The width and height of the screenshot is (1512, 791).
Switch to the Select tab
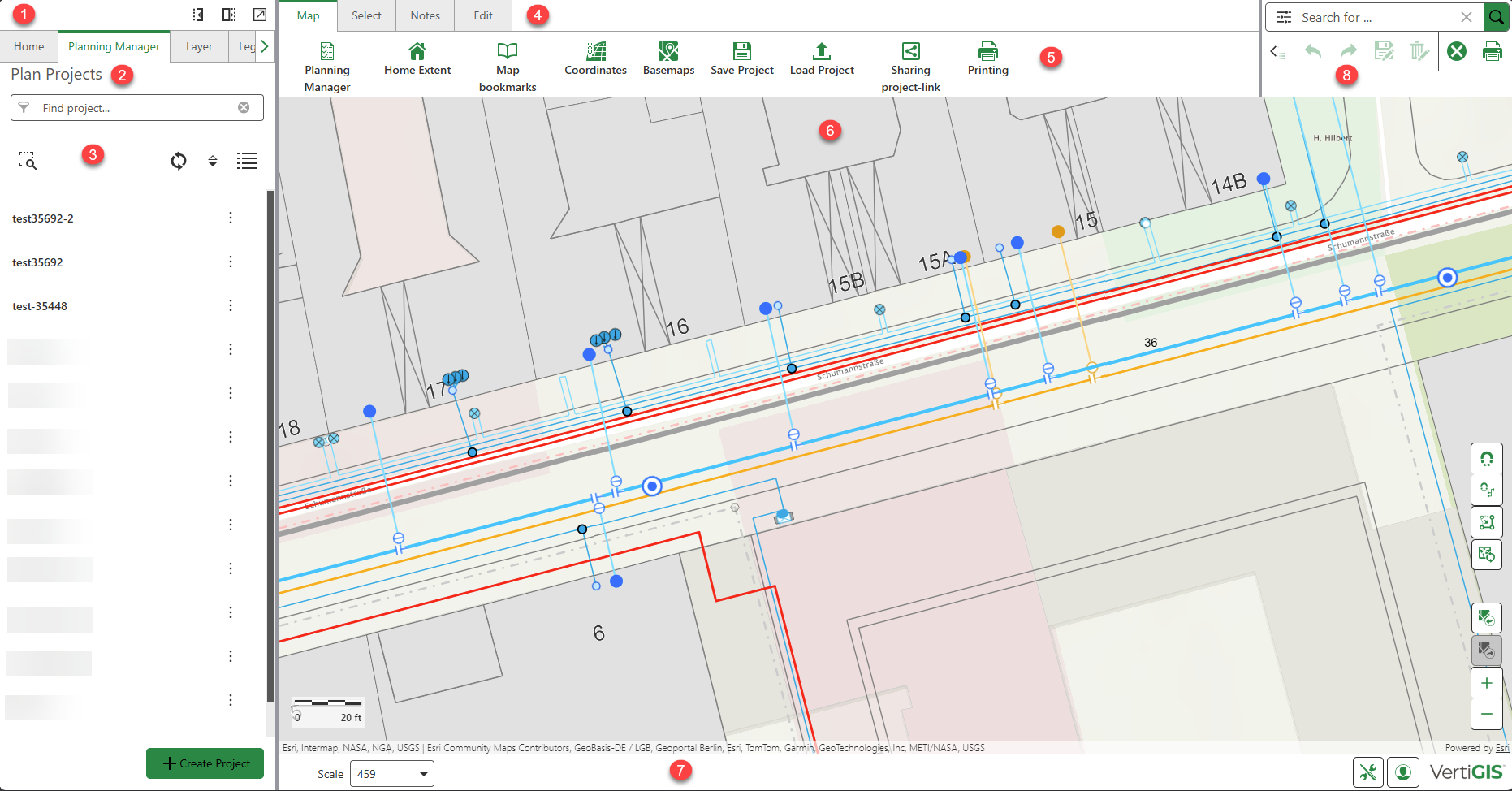point(366,15)
